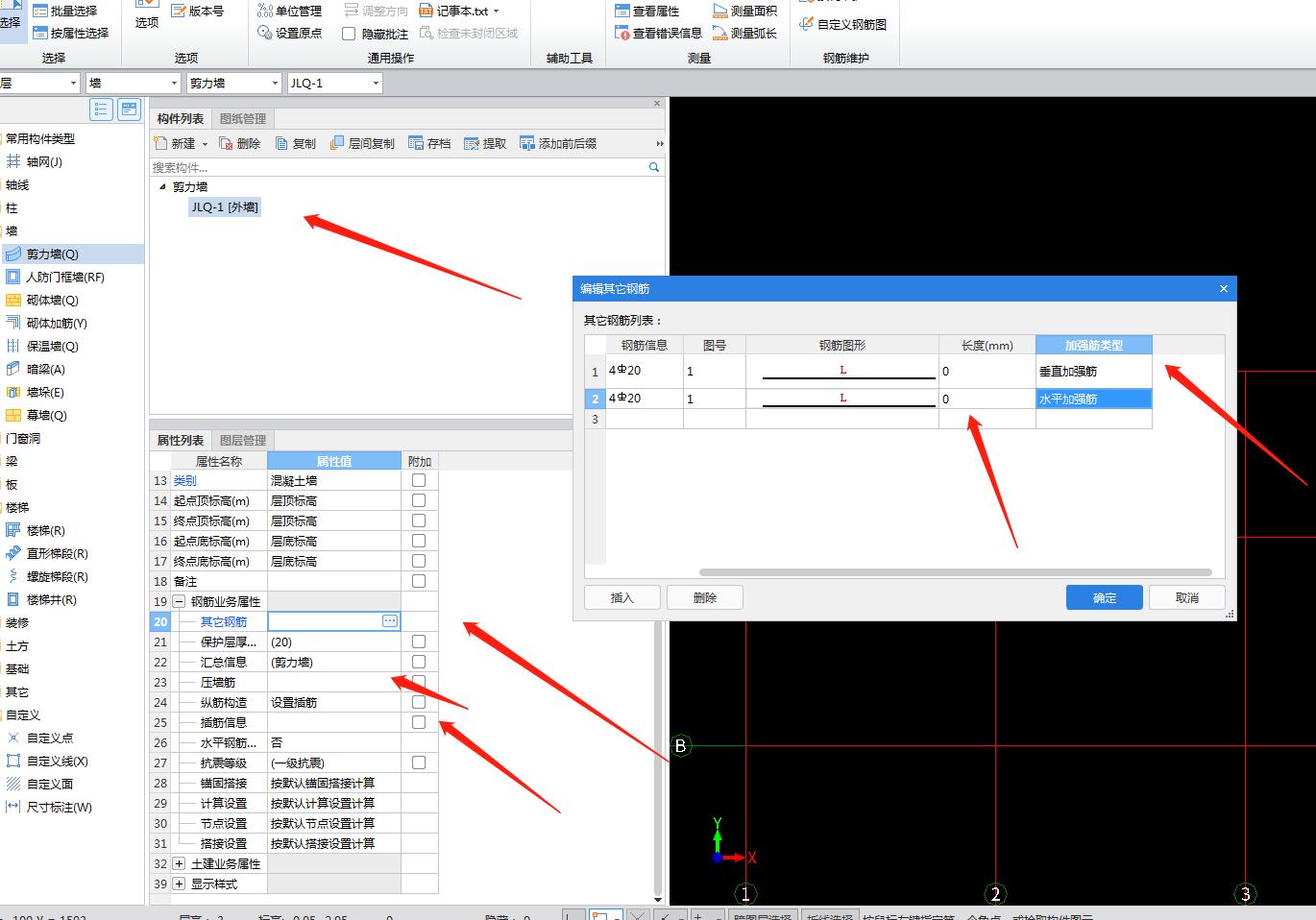Open 单位管理 unit management
Screen dimensions: 1316x920
pyautogui.click(x=289, y=11)
